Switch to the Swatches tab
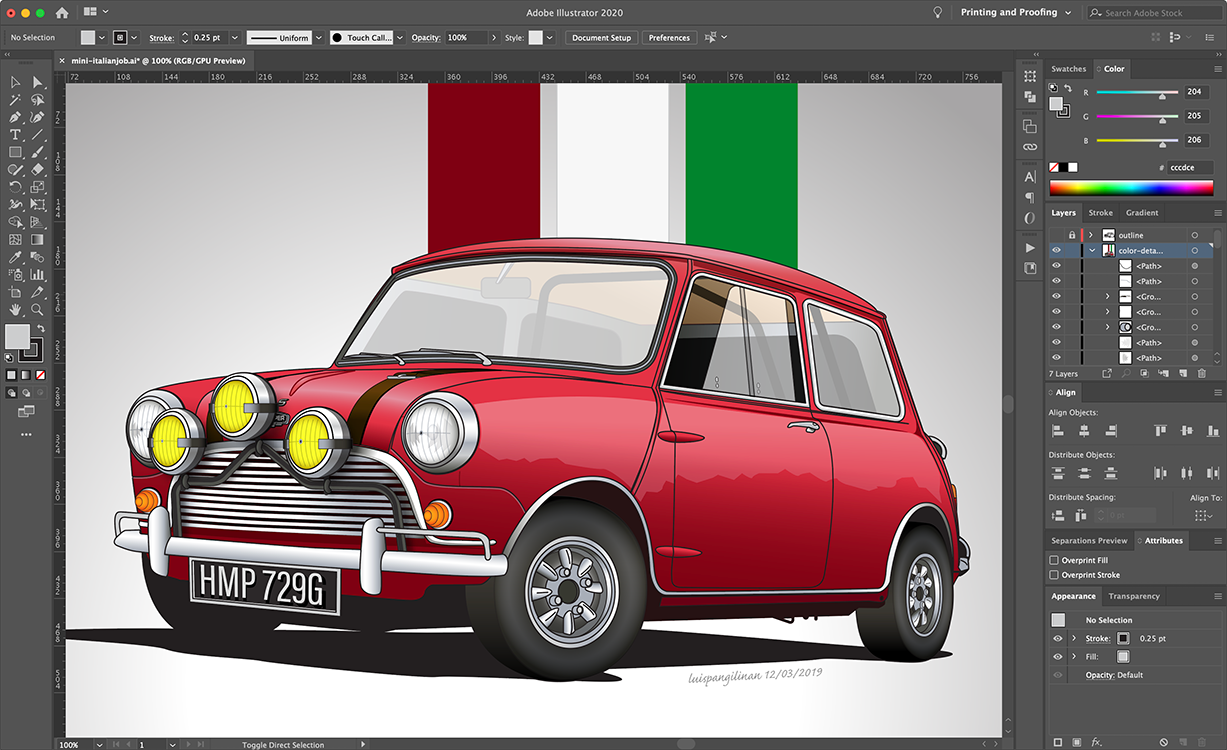Image resolution: width=1227 pixels, height=750 pixels. click(1068, 69)
